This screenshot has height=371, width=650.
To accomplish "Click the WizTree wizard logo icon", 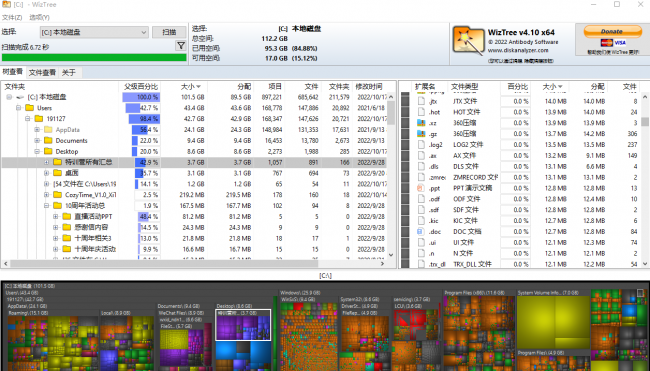I will 468,41.
